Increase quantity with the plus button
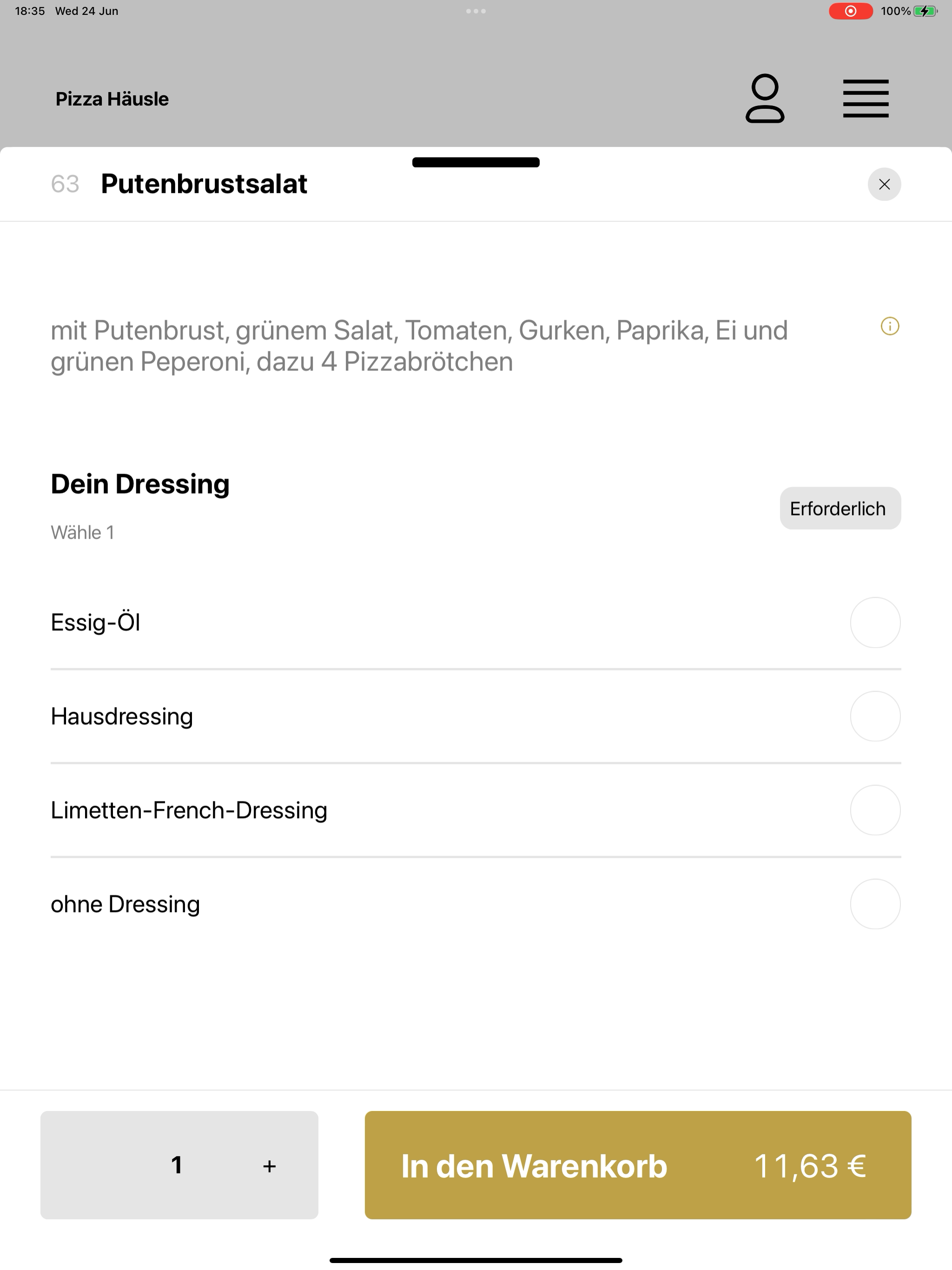 pyautogui.click(x=269, y=1166)
